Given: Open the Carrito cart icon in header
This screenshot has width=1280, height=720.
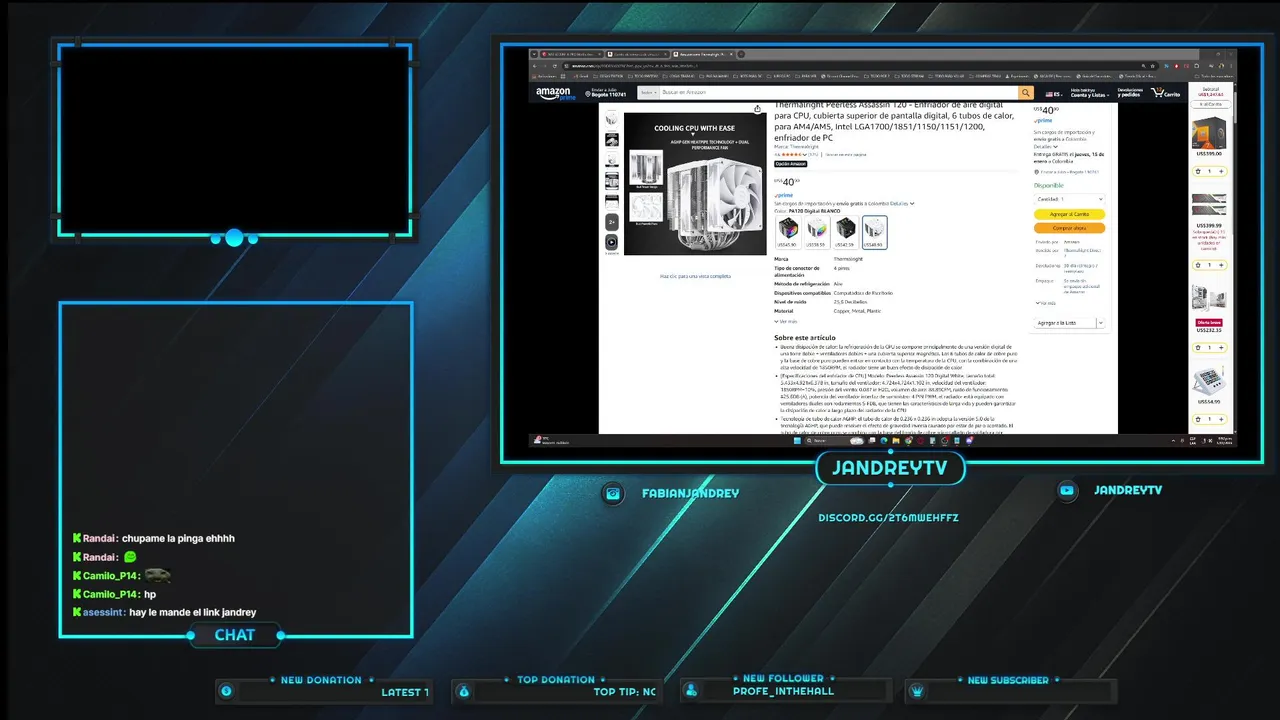Looking at the screenshot, I should (x=1165, y=92).
